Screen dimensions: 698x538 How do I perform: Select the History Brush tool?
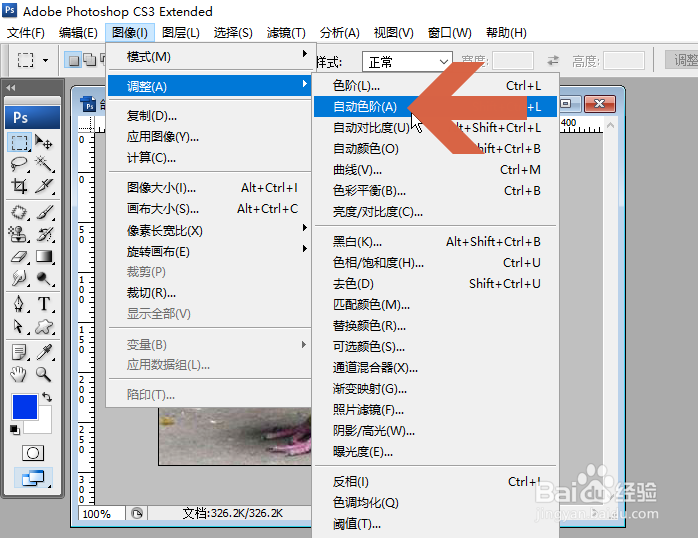tap(44, 234)
